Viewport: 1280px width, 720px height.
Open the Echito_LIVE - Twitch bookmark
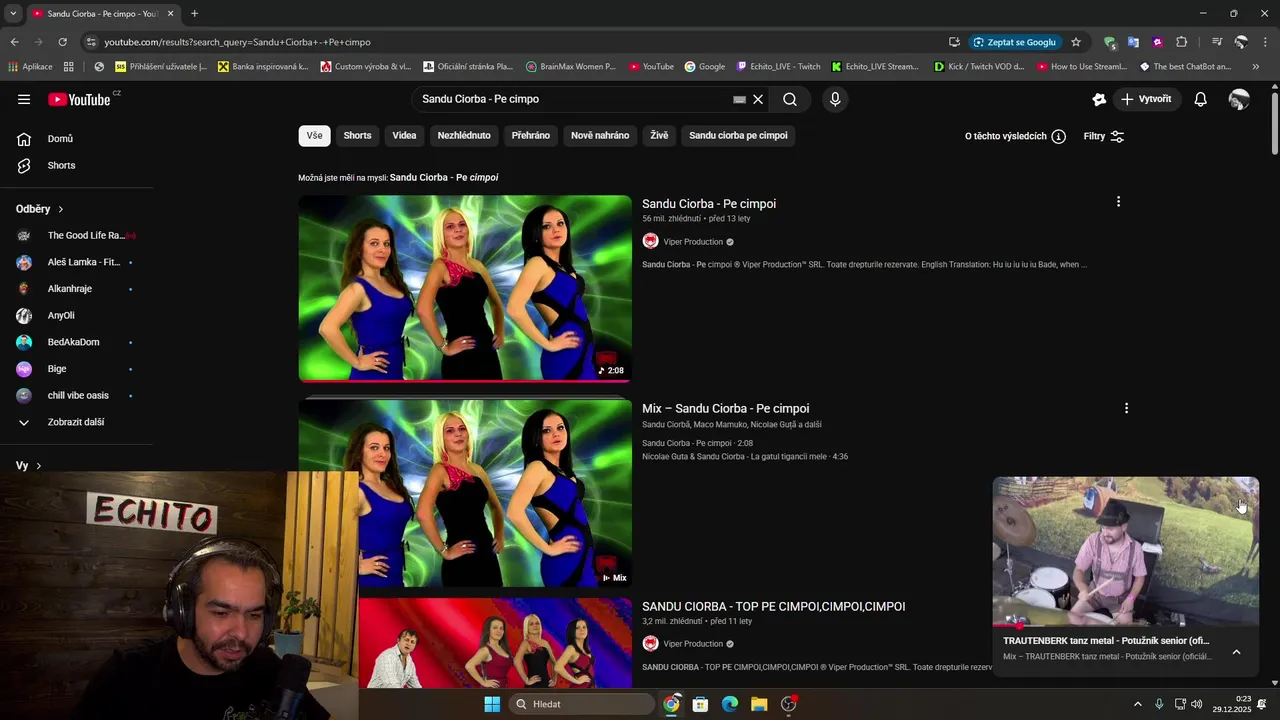coord(778,67)
